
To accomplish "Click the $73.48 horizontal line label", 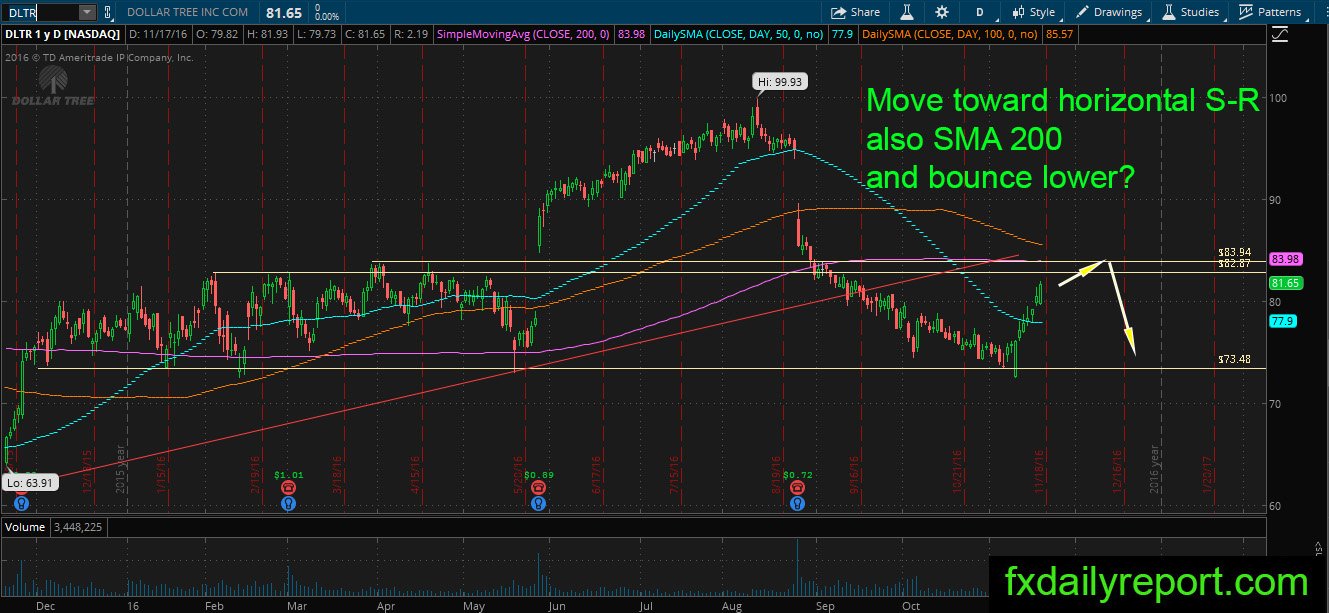I will click(x=1236, y=359).
